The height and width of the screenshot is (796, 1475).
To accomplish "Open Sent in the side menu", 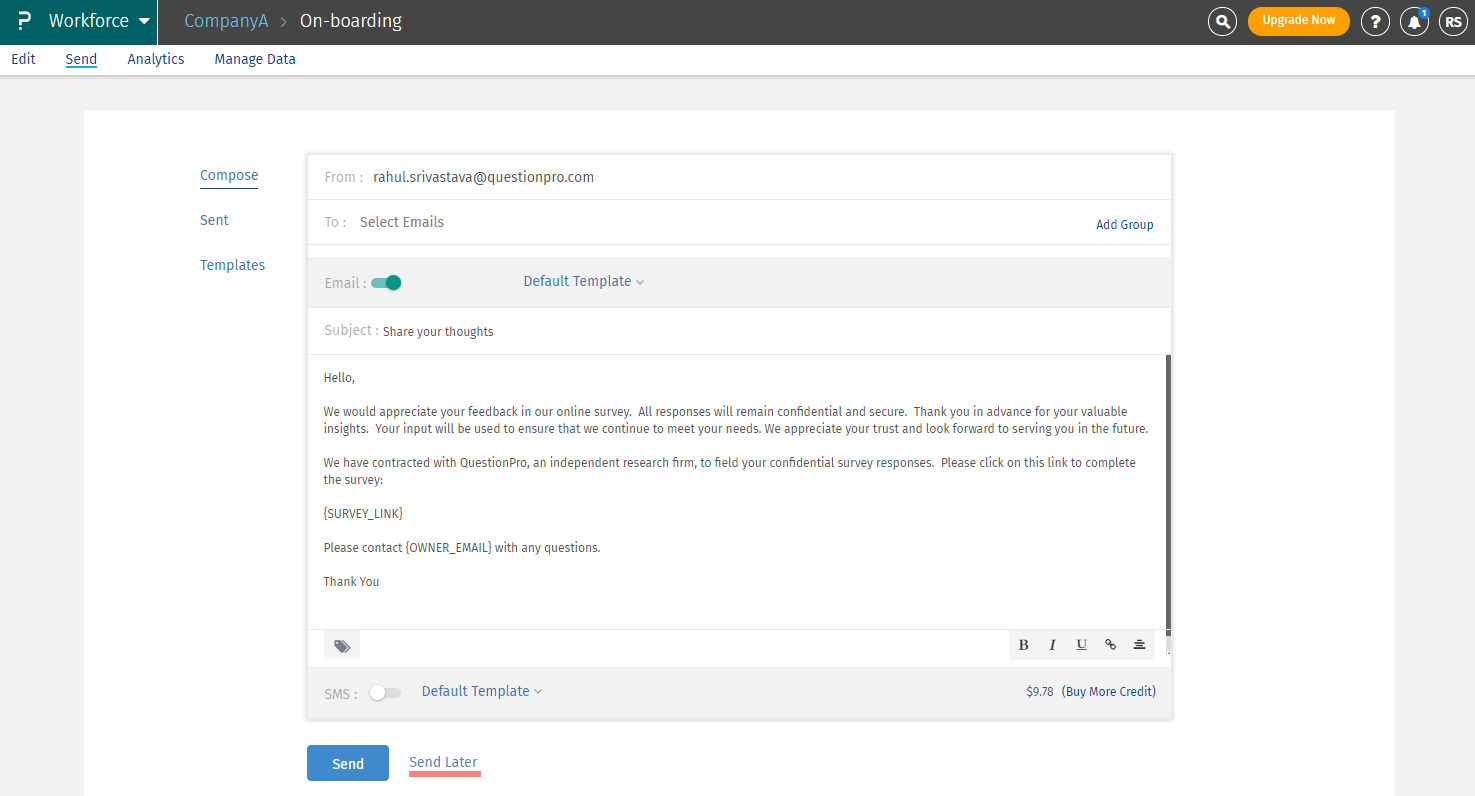I will (x=214, y=220).
